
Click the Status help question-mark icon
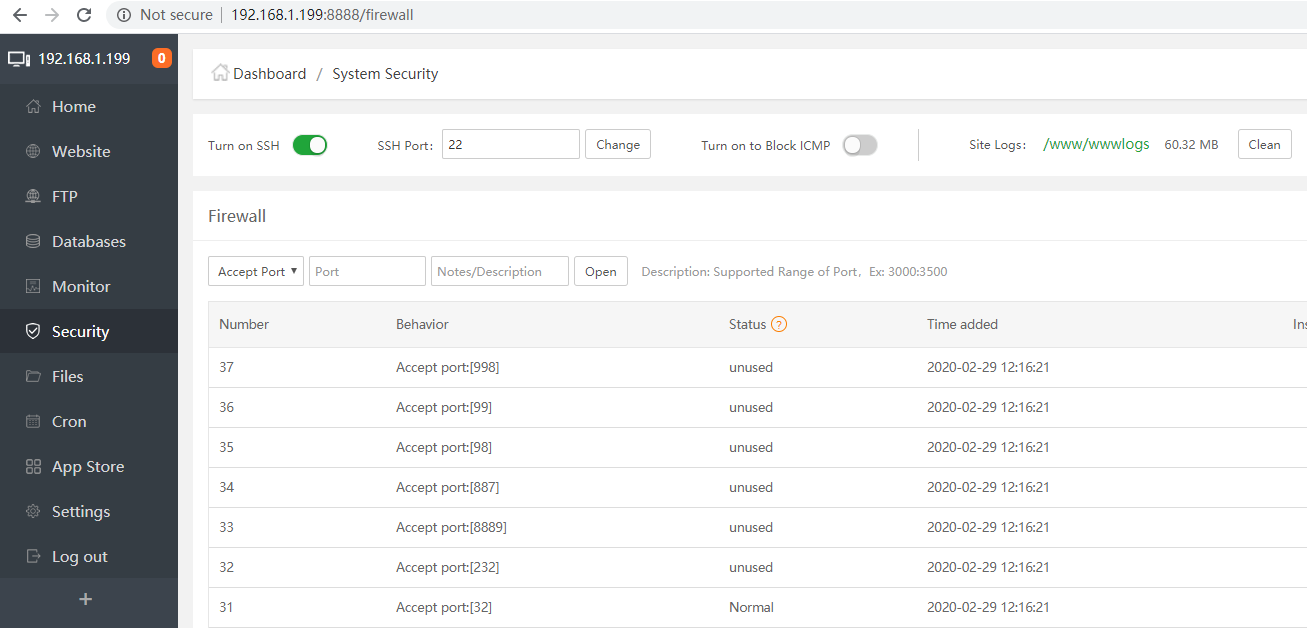[x=779, y=324]
